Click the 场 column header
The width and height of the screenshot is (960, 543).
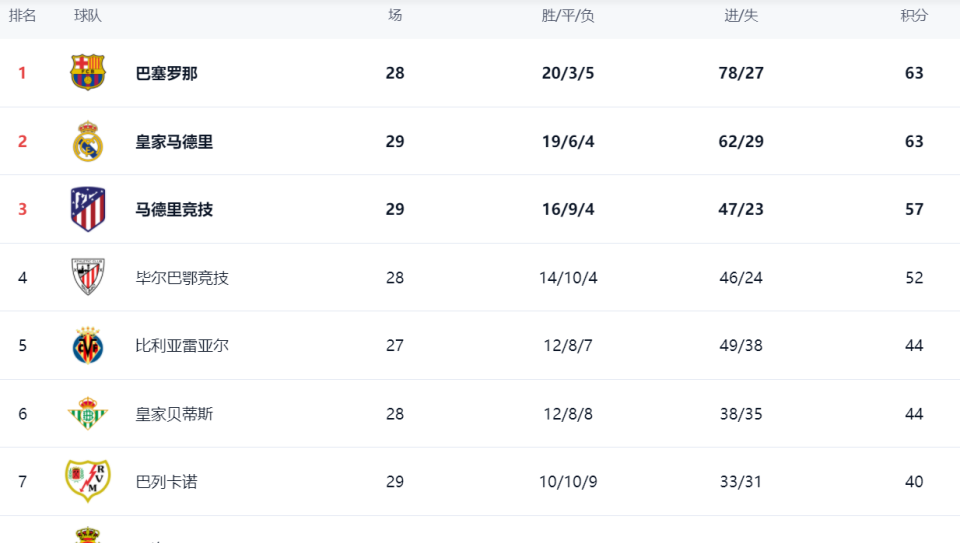395,15
